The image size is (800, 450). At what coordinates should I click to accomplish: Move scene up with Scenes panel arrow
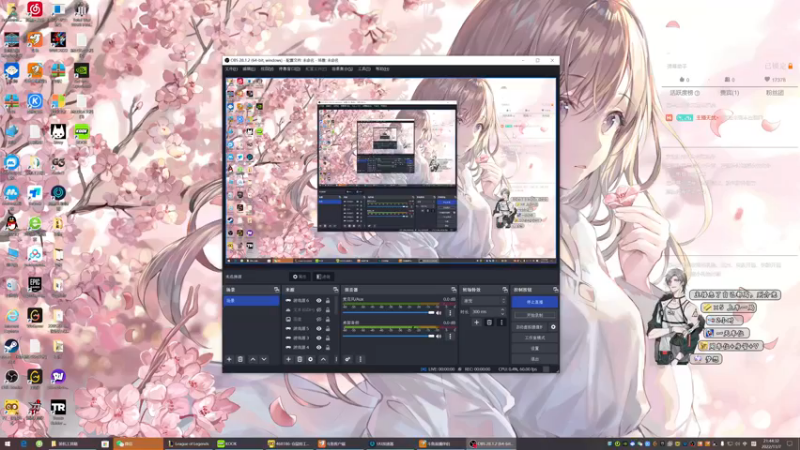tap(253, 359)
